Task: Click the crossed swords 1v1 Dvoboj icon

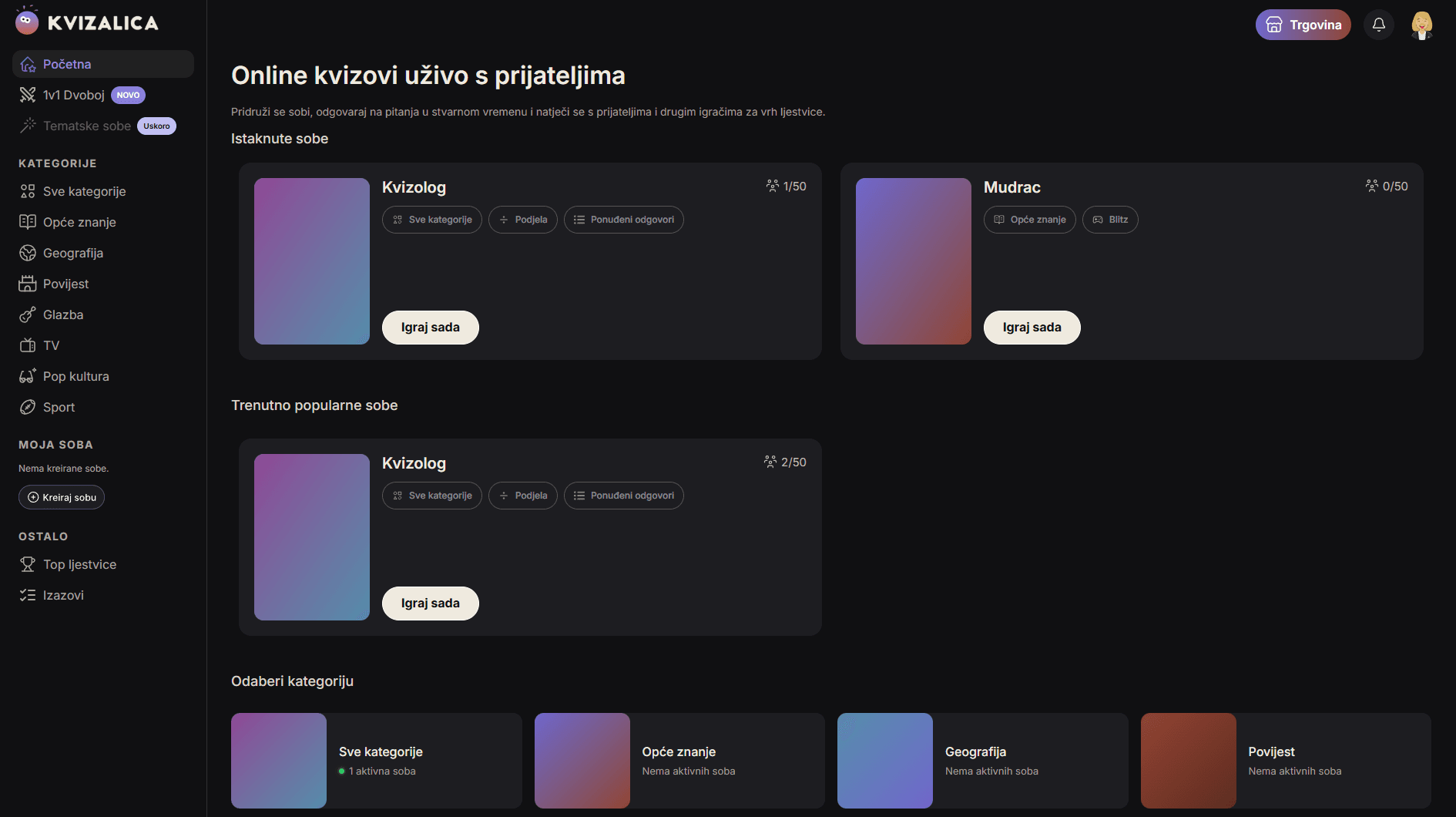Action: point(28,95)
